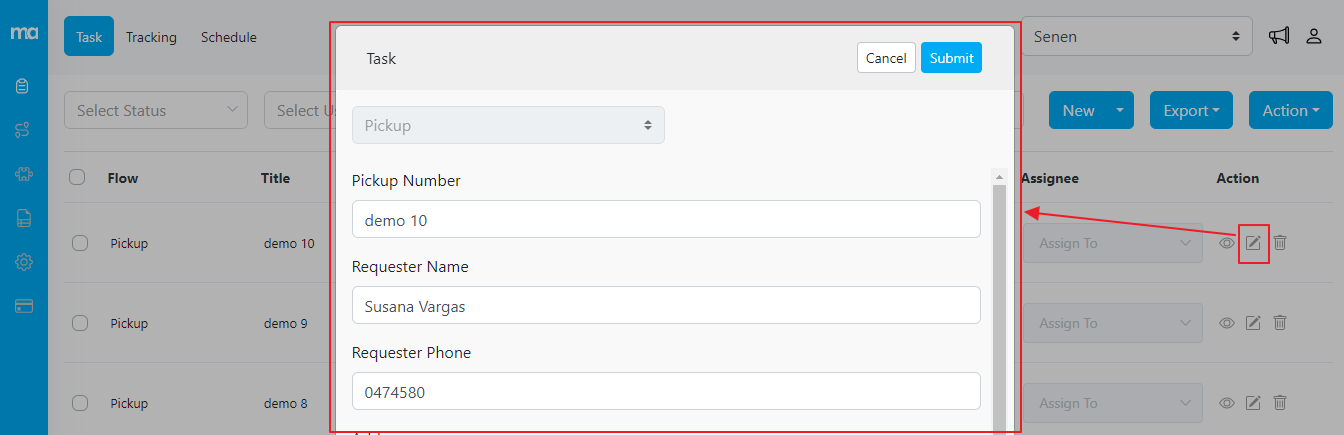This screenshot has width=1344, height=435.
Task: Open the Export dropdown menu
Action: (1191, 110)
